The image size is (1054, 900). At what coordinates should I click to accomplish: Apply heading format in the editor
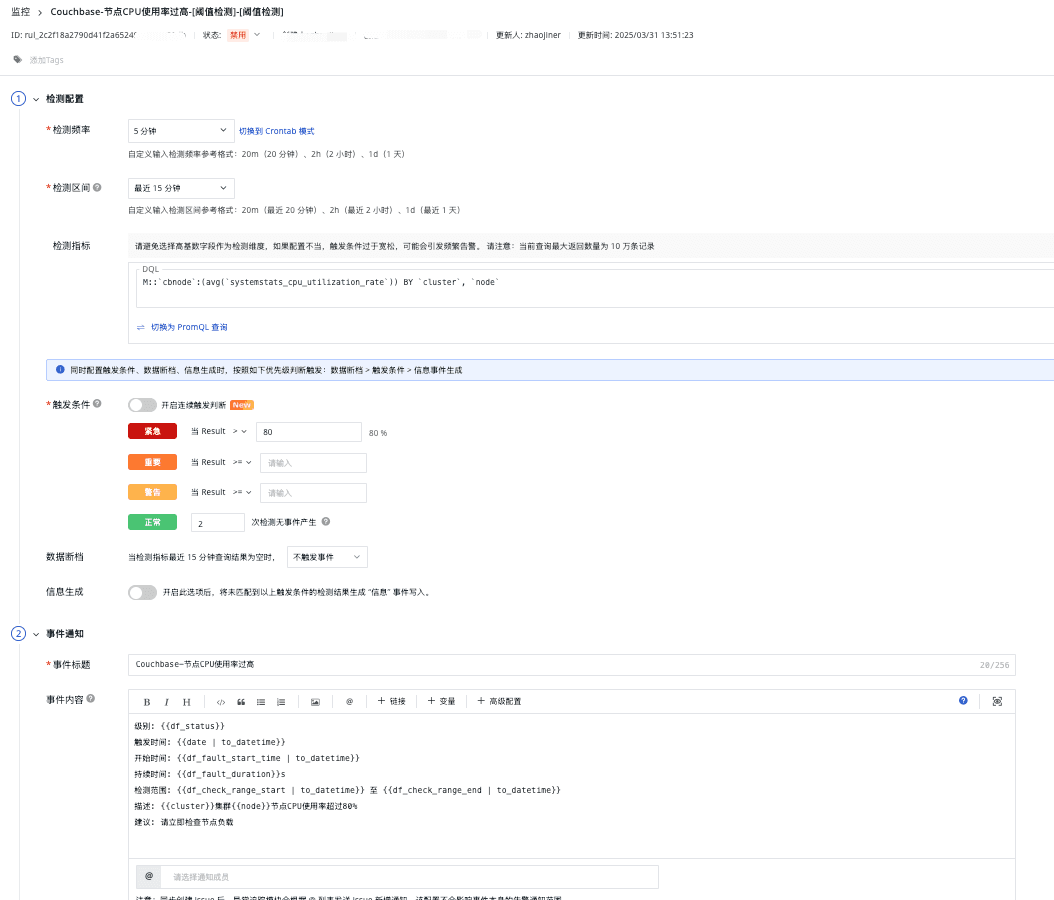(x=187, y=702)
